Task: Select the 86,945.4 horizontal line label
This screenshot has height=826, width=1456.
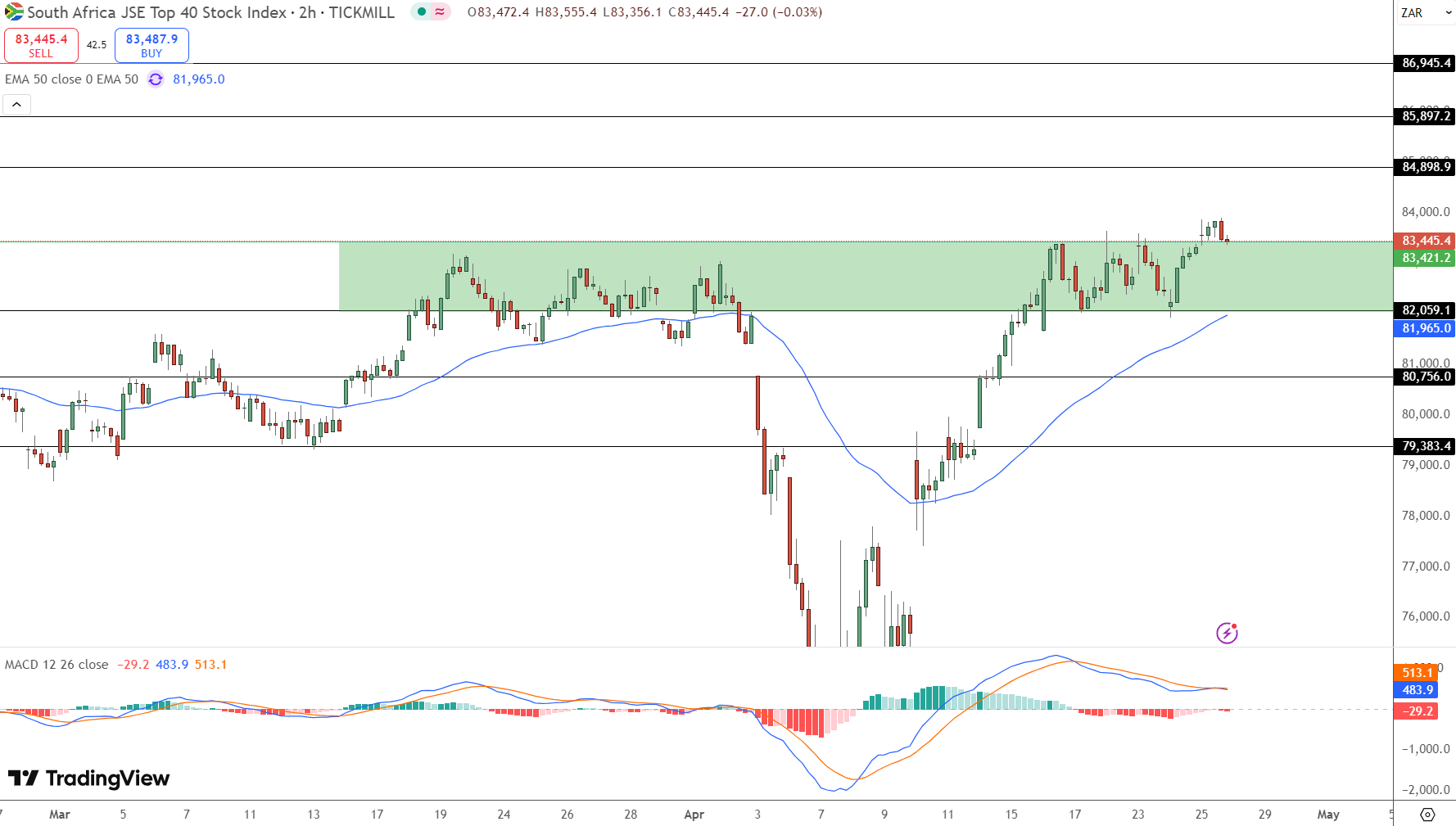Action: [1425, 63]
